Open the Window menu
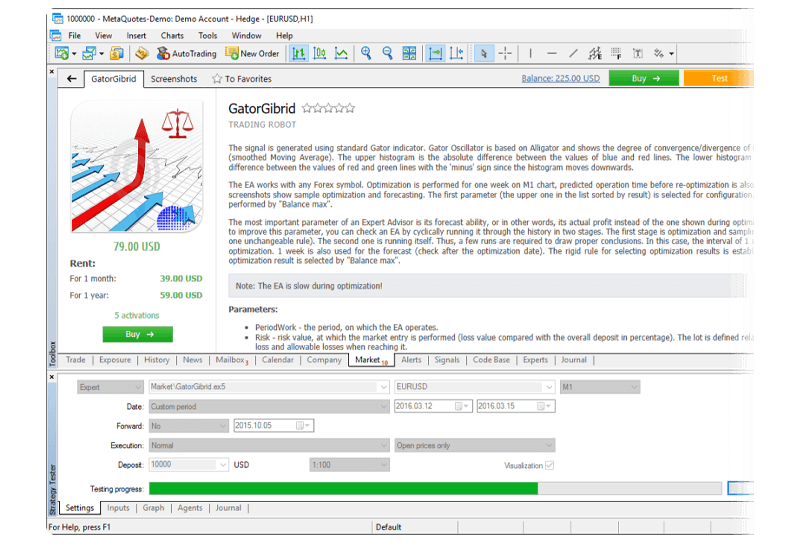 [246, 36]
